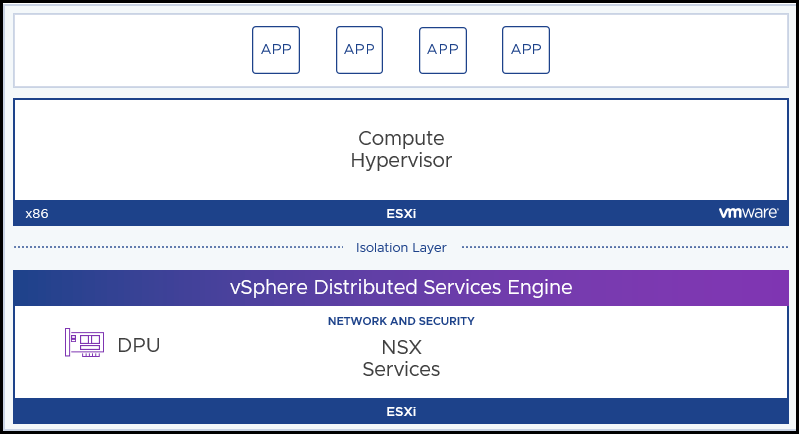Click the DPU card icon

click(x=85, y=342)
